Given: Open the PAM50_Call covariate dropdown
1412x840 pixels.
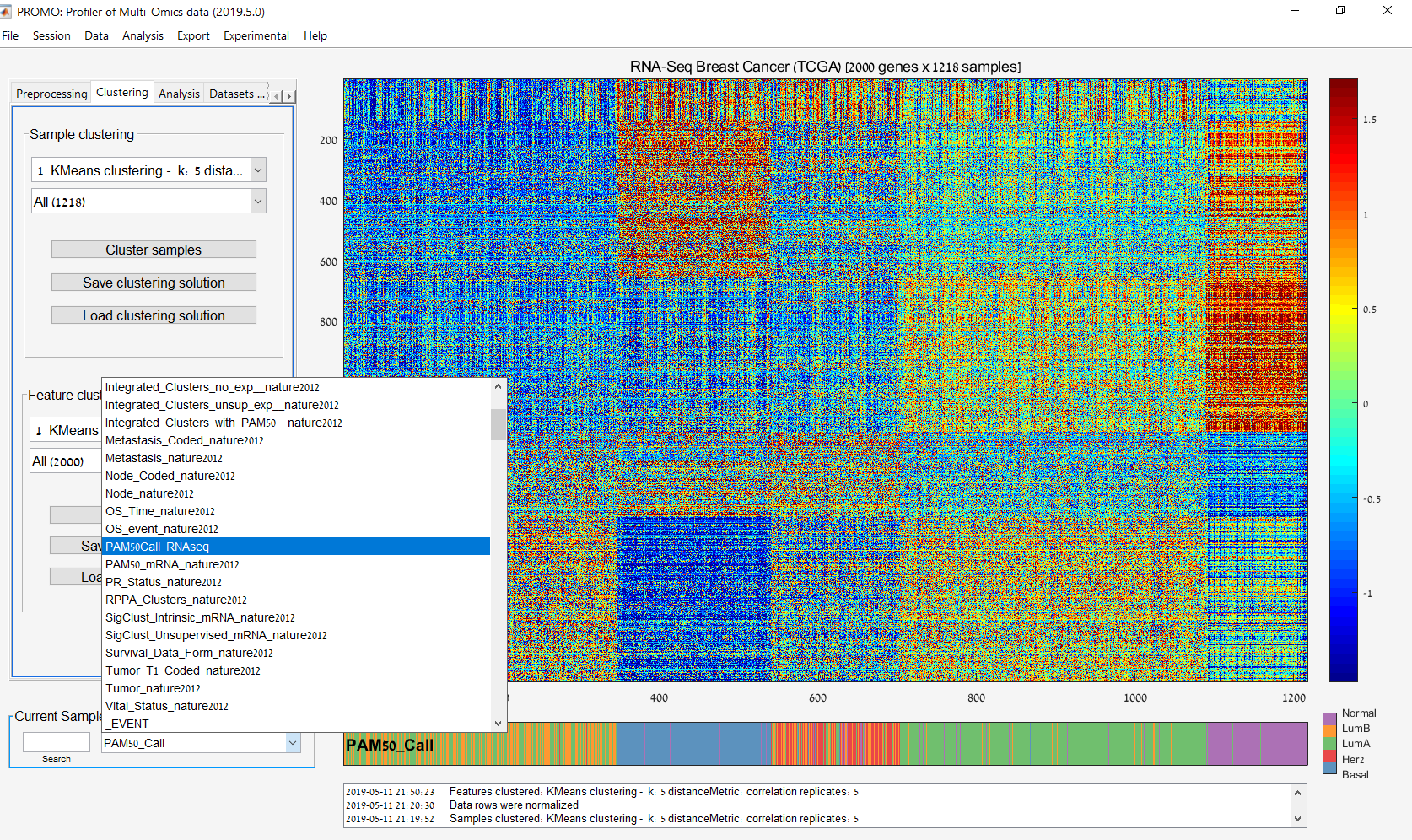Looking at the screenshot, I should pyautogui.click(x=292, y=743).
